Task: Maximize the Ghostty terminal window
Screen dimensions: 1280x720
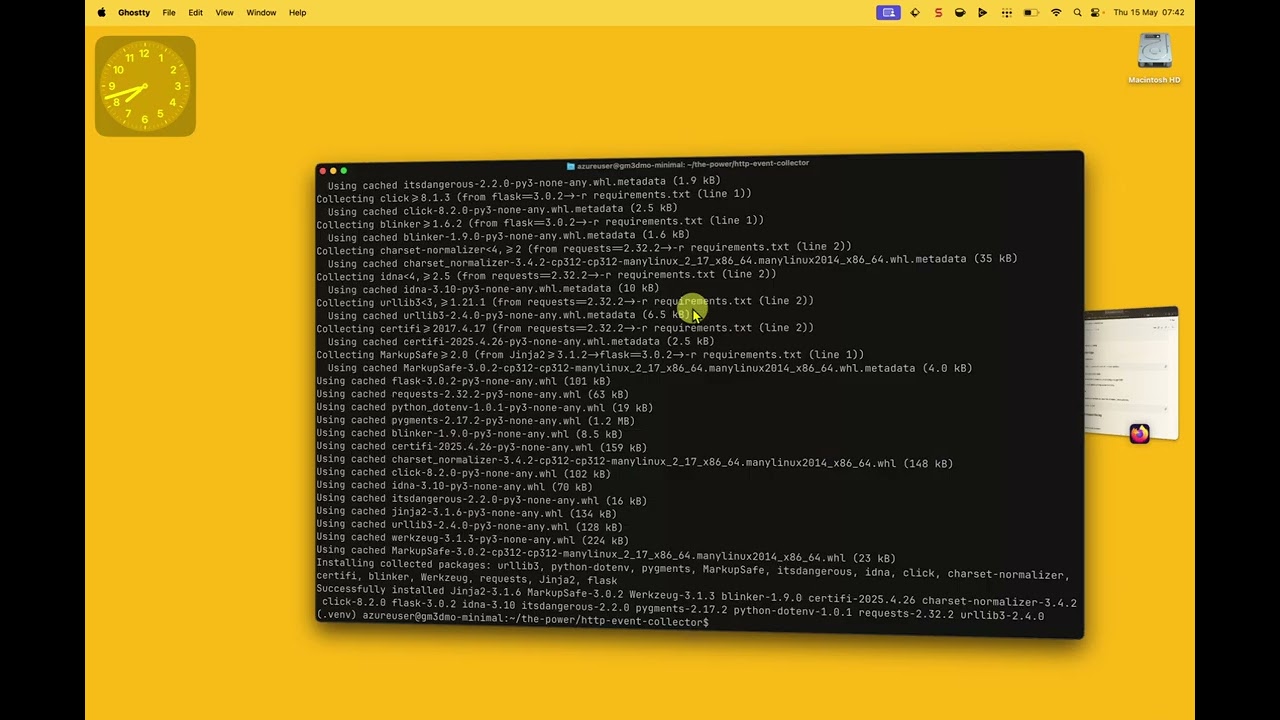Action: click(x=344, y=170)
